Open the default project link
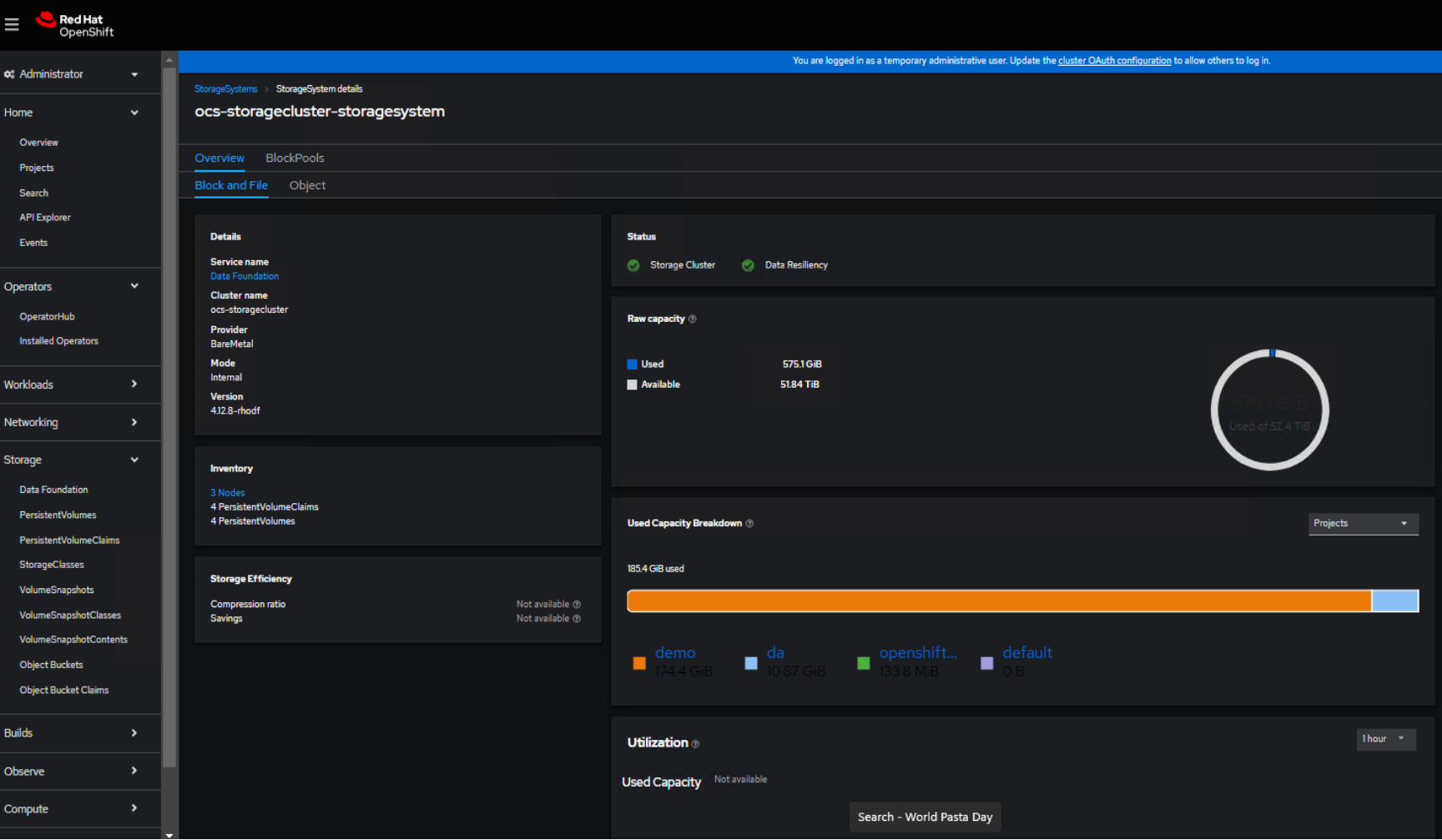1442x840 pixels. [x=1027, y=652]
